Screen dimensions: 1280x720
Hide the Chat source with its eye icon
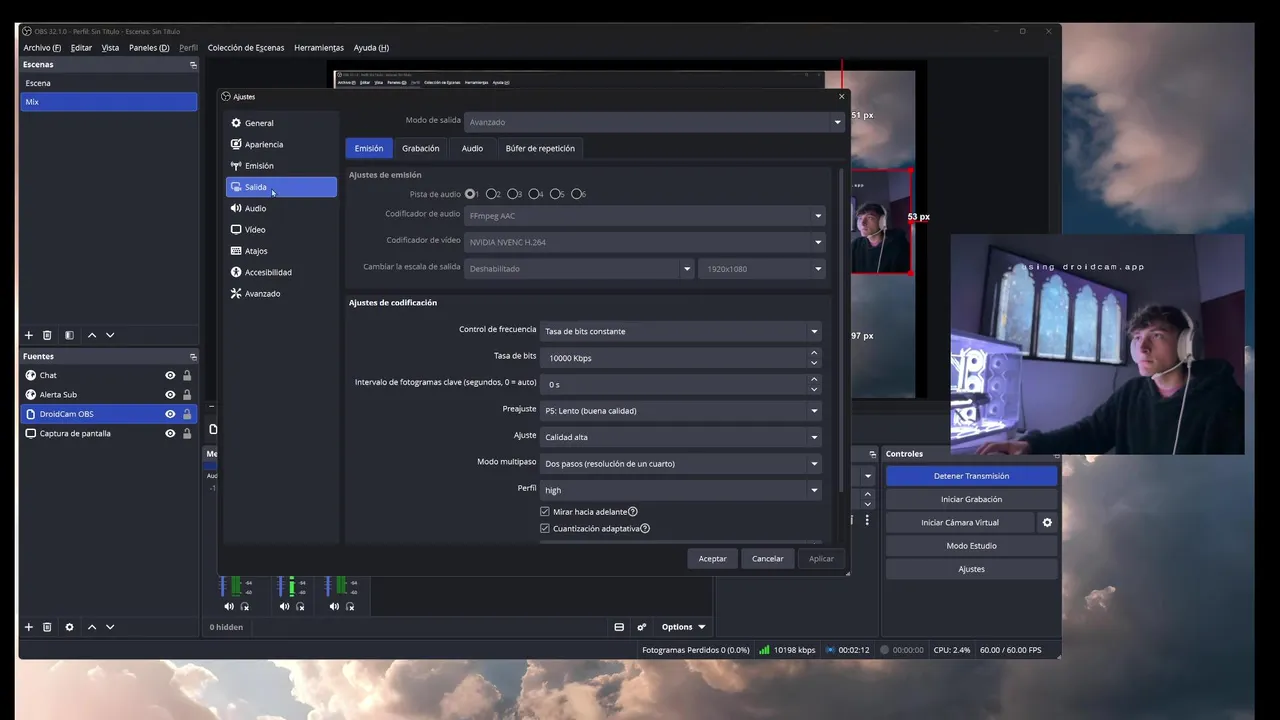pyautogui.click(x=170, y=376)
